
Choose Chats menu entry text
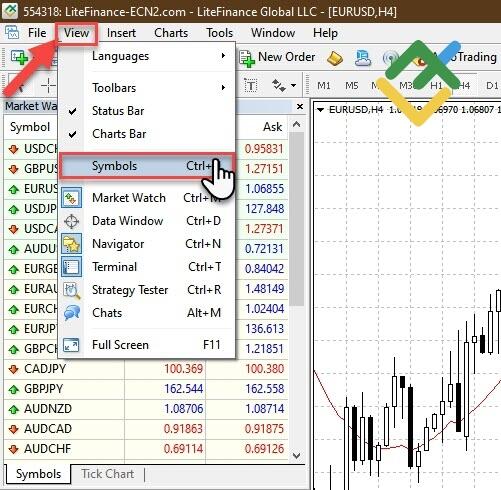click(107, 313)
